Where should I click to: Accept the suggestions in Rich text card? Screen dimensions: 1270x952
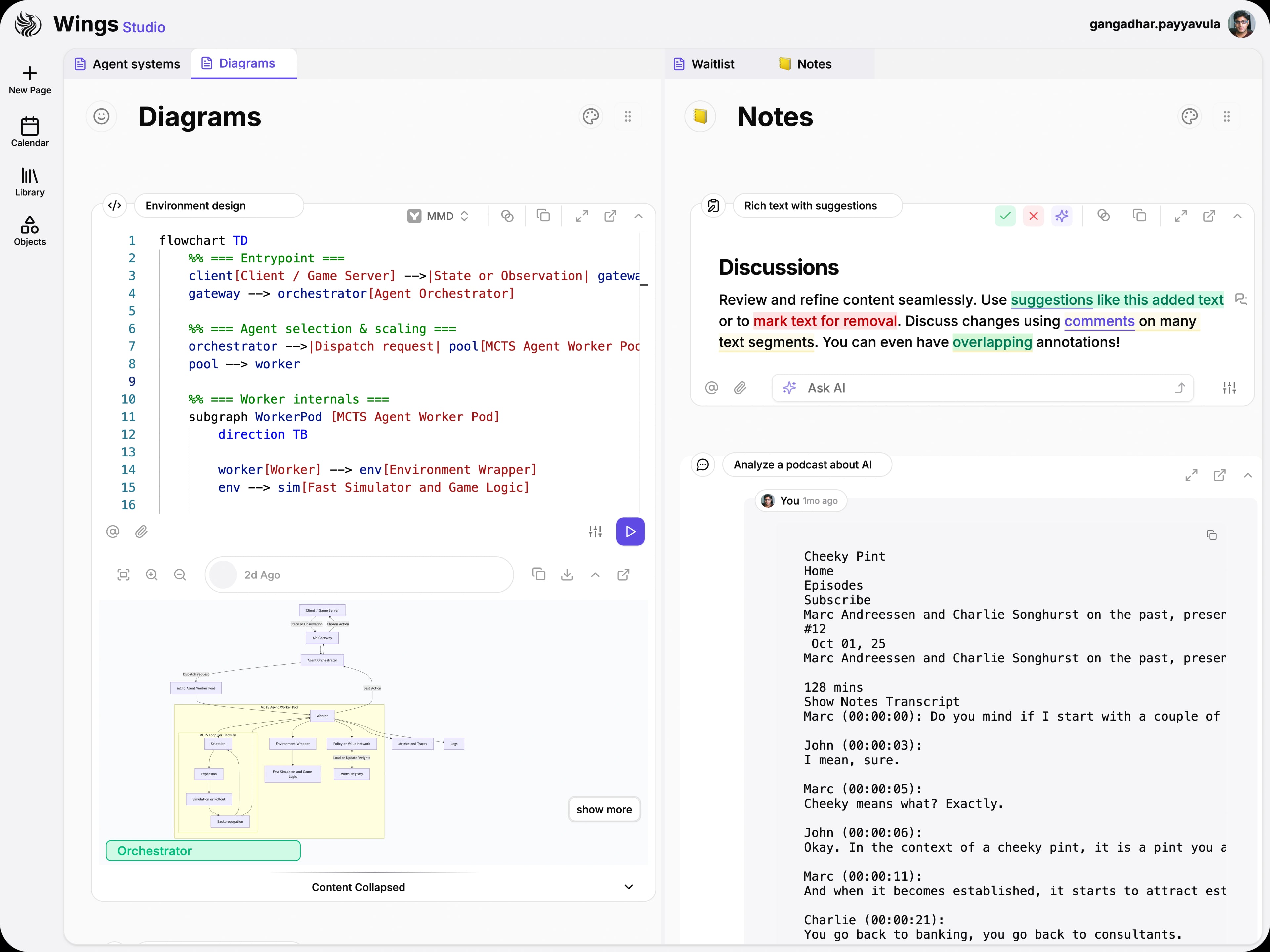point(1005,216)
